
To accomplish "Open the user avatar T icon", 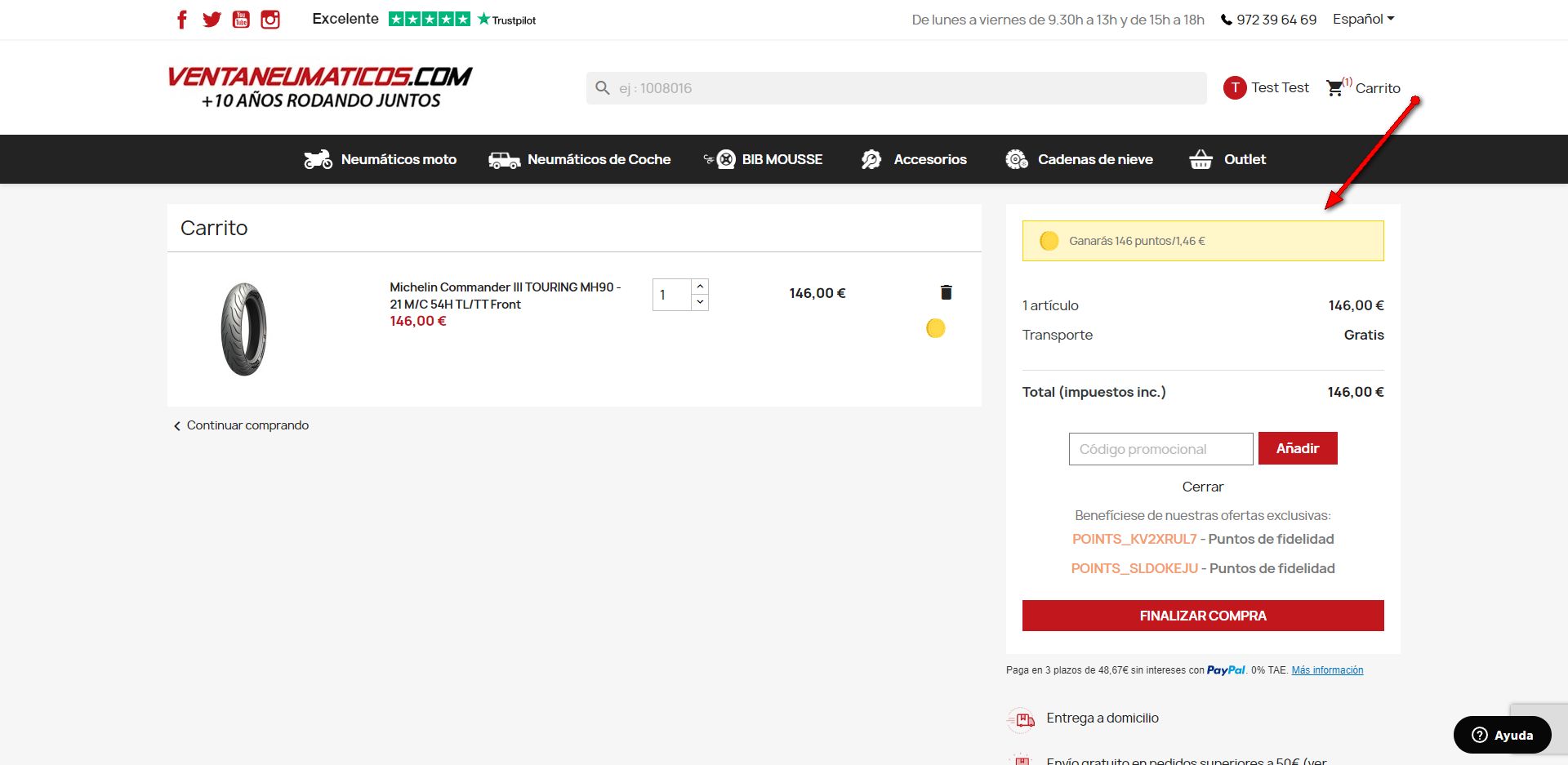I will (1235, 87).
